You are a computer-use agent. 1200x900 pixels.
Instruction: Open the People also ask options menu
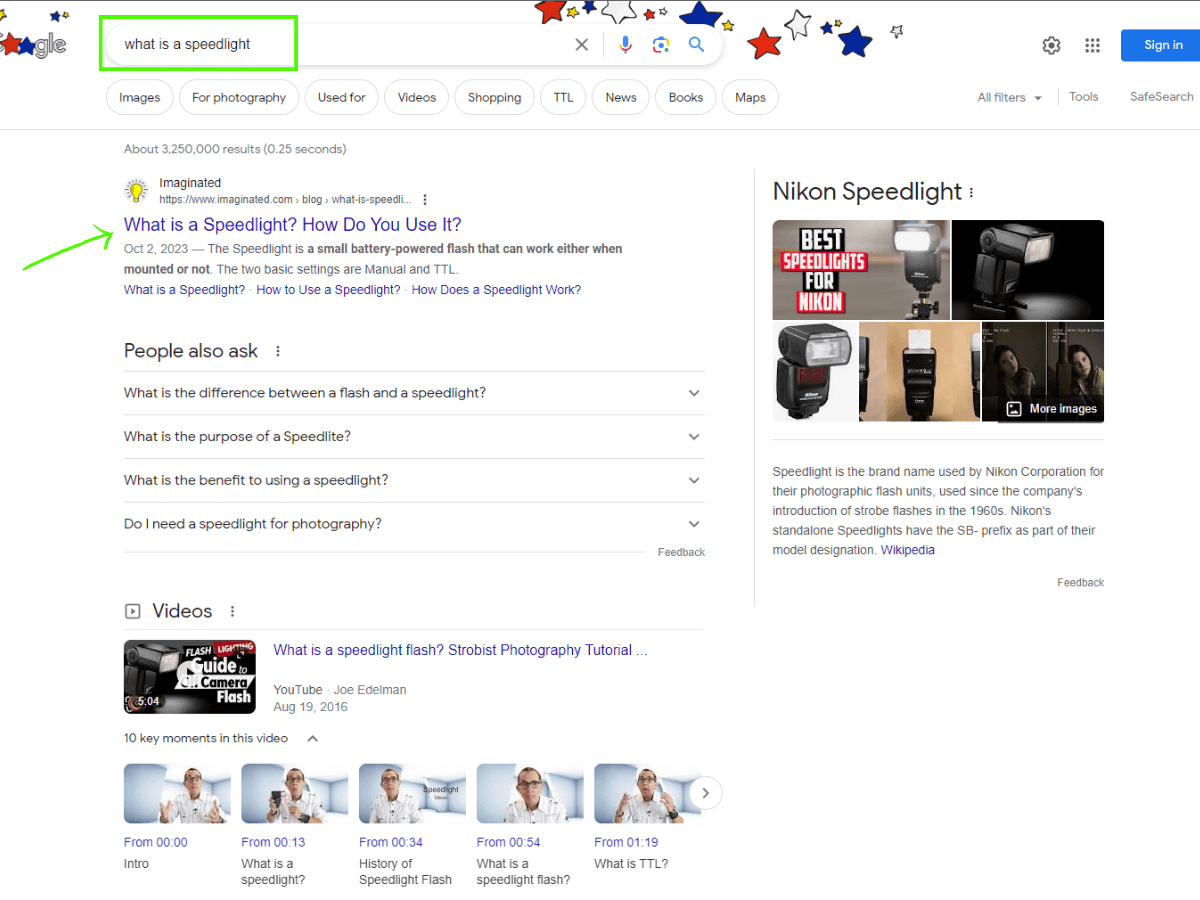tap(278, 351)
